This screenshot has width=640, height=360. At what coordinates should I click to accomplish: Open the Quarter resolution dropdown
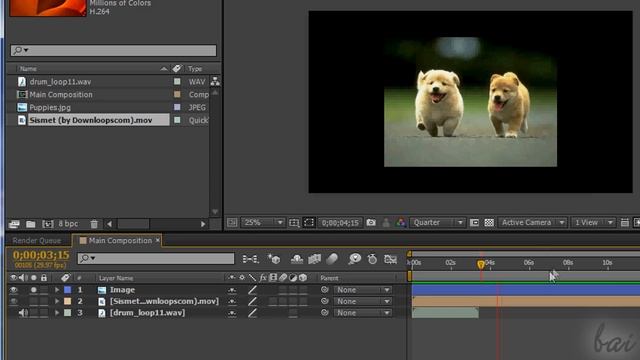click(x=438, y=222)
